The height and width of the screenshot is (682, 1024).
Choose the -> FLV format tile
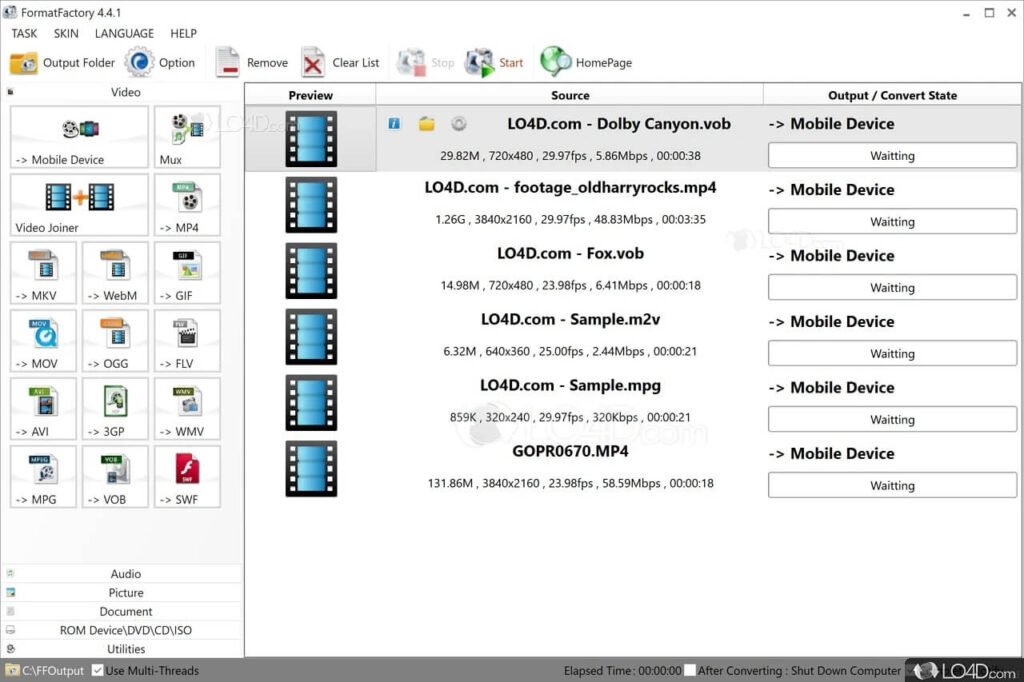click(187, 341)
